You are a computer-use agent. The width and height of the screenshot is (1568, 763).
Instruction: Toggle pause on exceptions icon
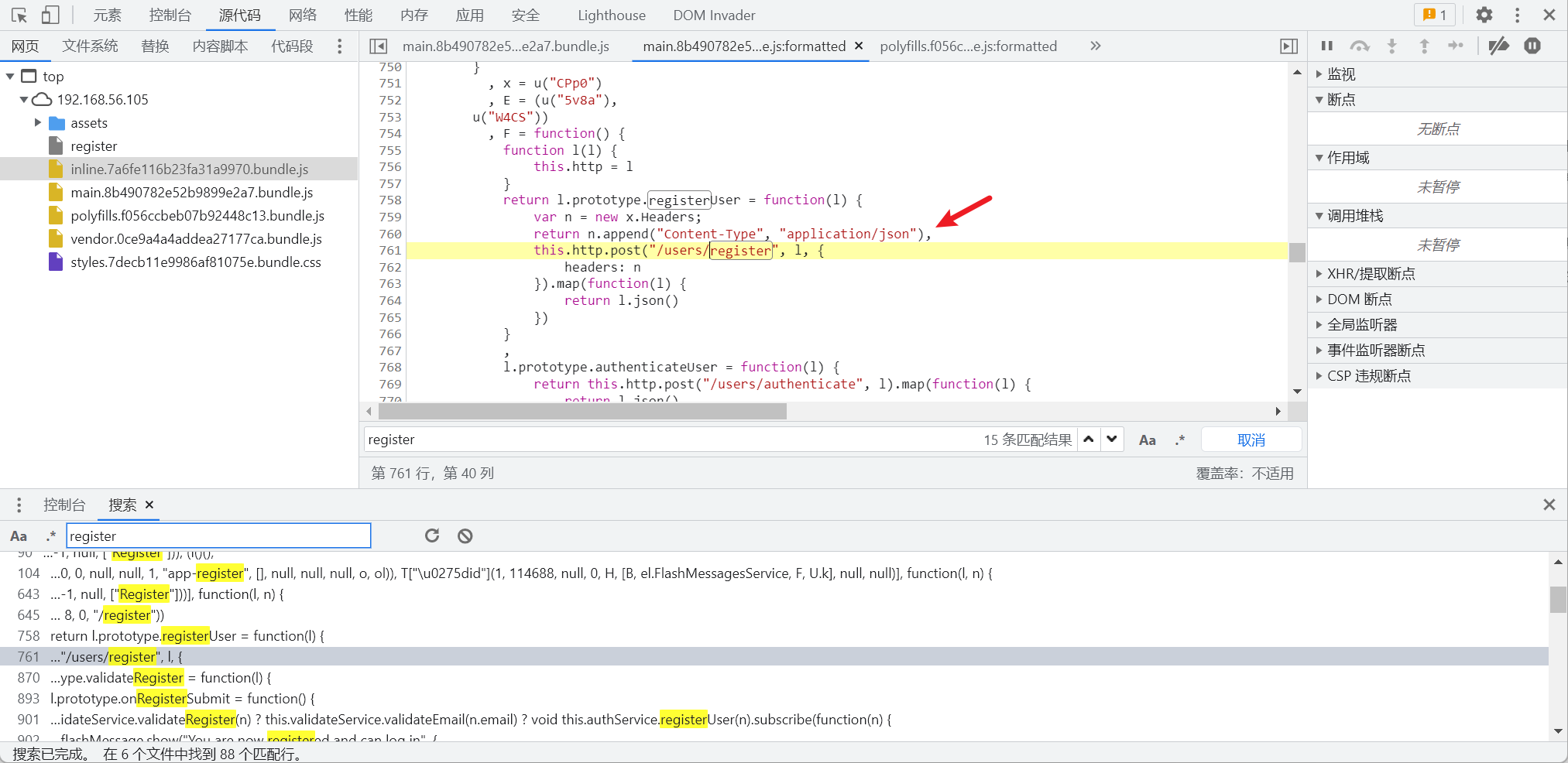[1532, 46]
